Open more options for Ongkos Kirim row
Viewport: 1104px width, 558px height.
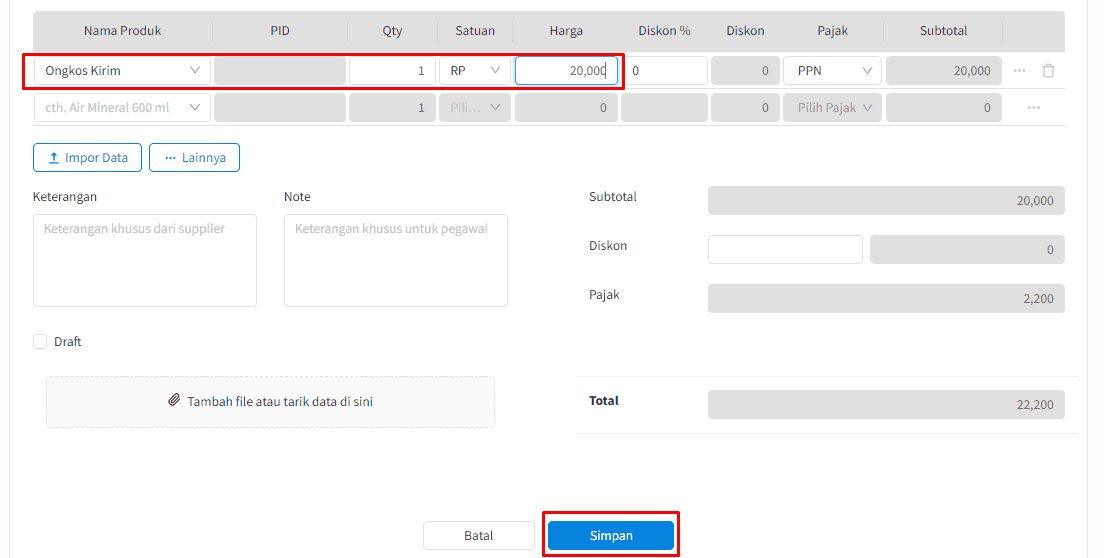tap(1019, 70)
